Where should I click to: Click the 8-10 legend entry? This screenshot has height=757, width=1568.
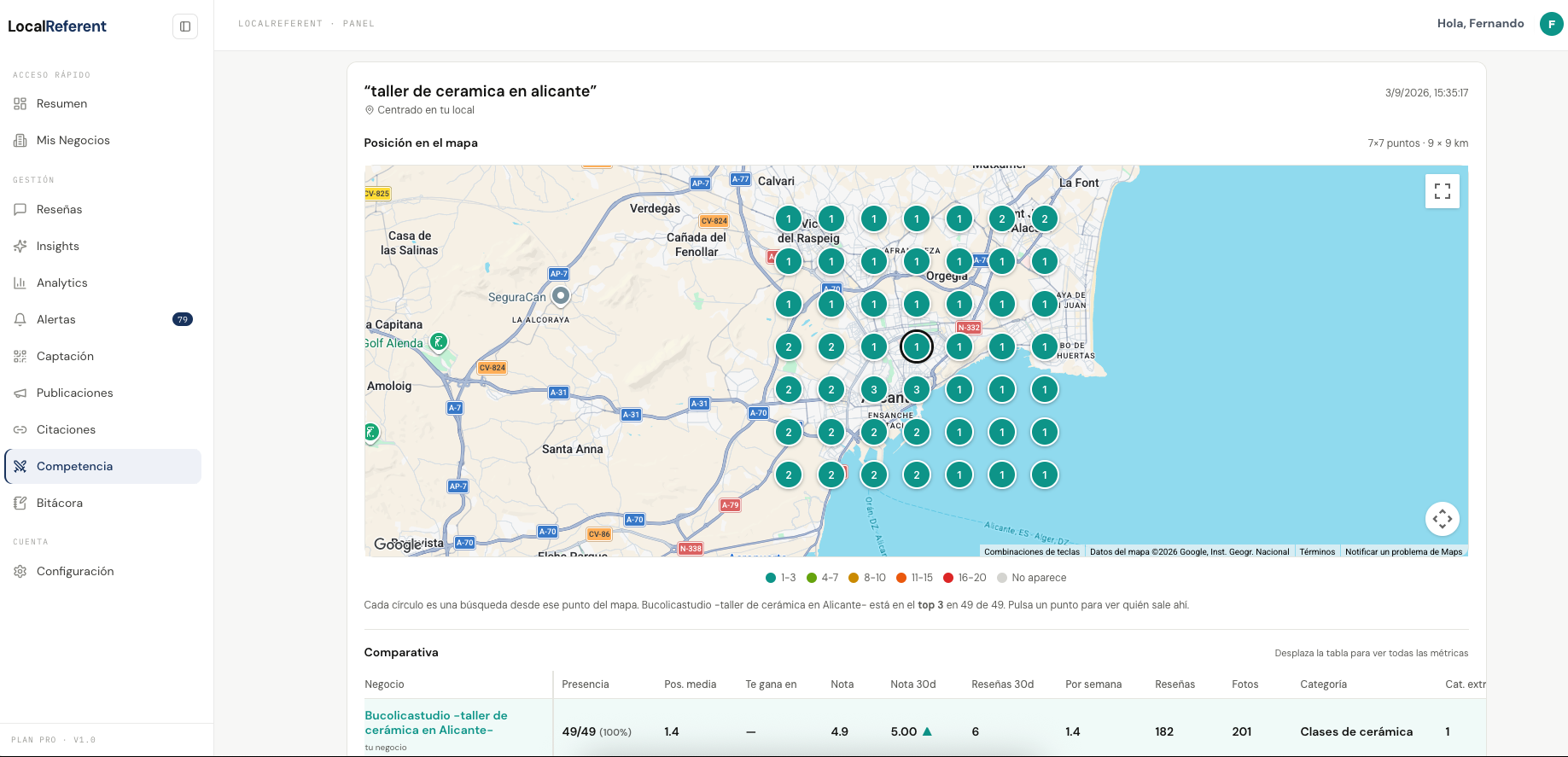click(867, 578)
